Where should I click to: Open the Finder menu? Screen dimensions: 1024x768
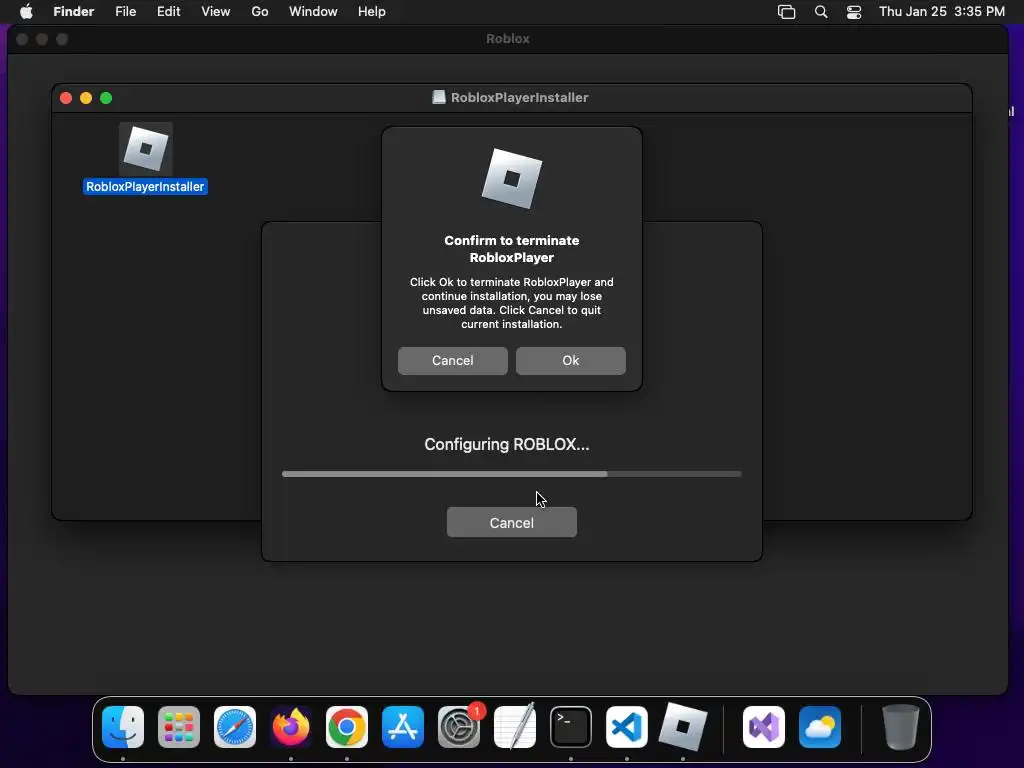(74, 12)
